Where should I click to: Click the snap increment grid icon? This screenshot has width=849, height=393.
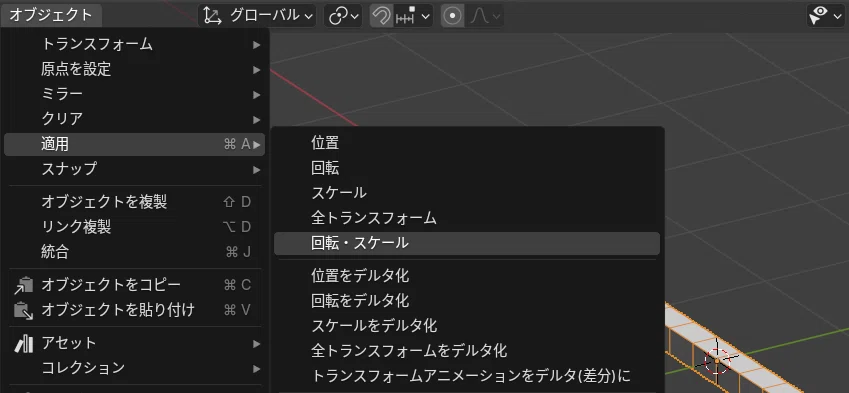(406, 16)
